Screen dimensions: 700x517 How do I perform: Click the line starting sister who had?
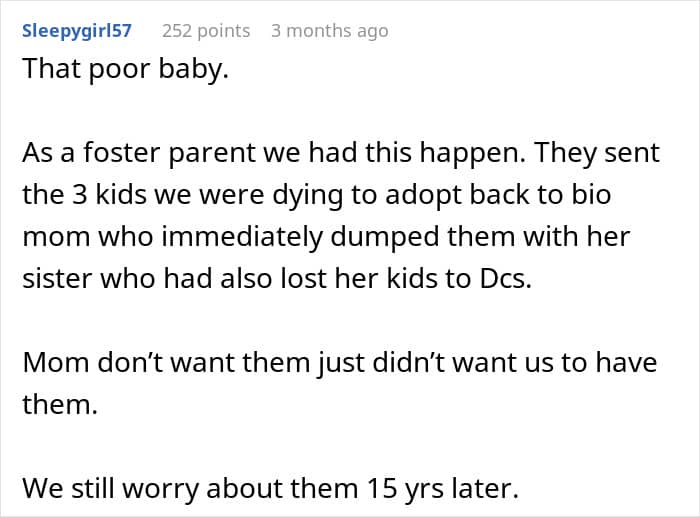tap(277, 279)
